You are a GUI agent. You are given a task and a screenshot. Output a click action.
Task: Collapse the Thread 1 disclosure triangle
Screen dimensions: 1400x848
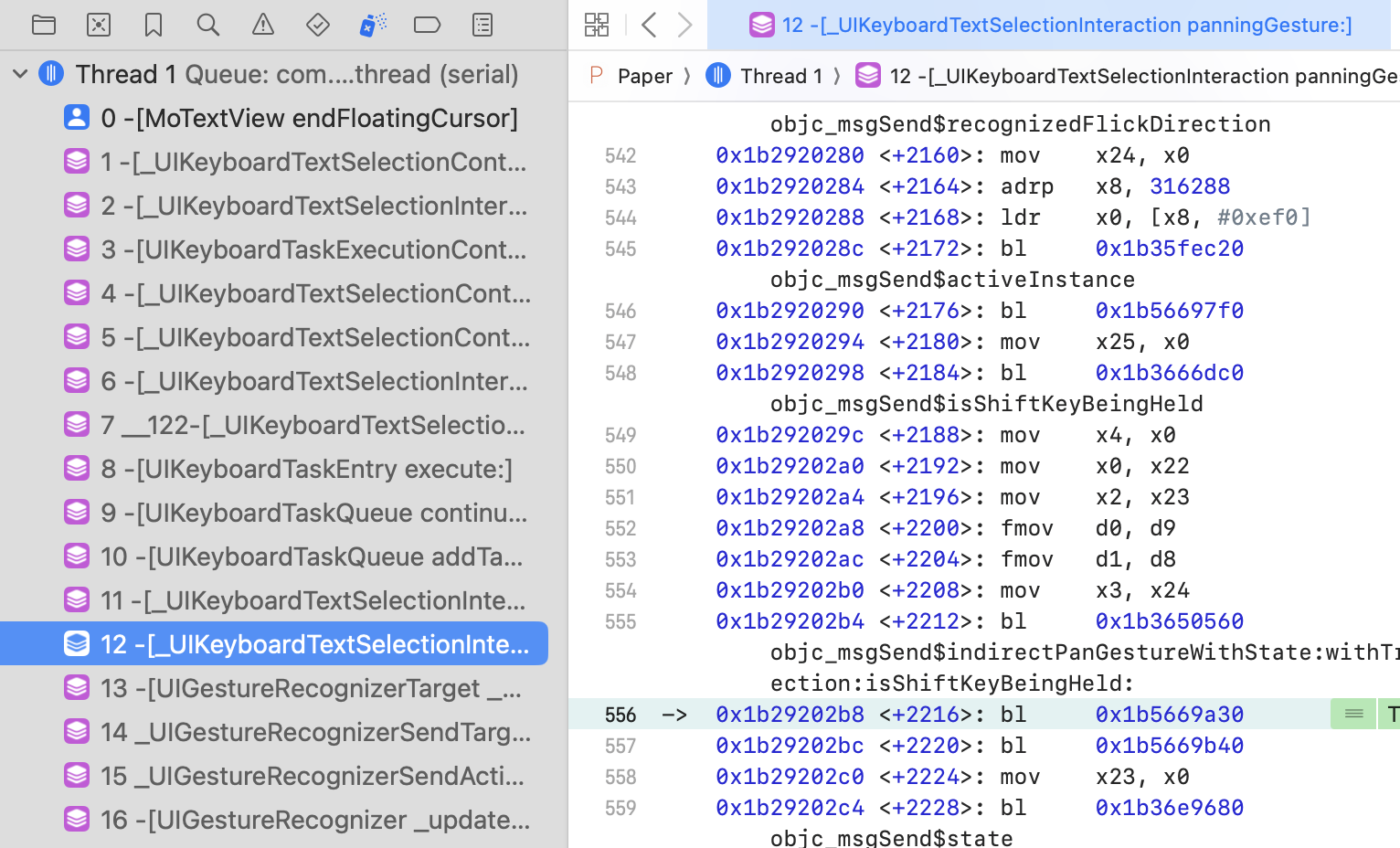coord(19,73)
